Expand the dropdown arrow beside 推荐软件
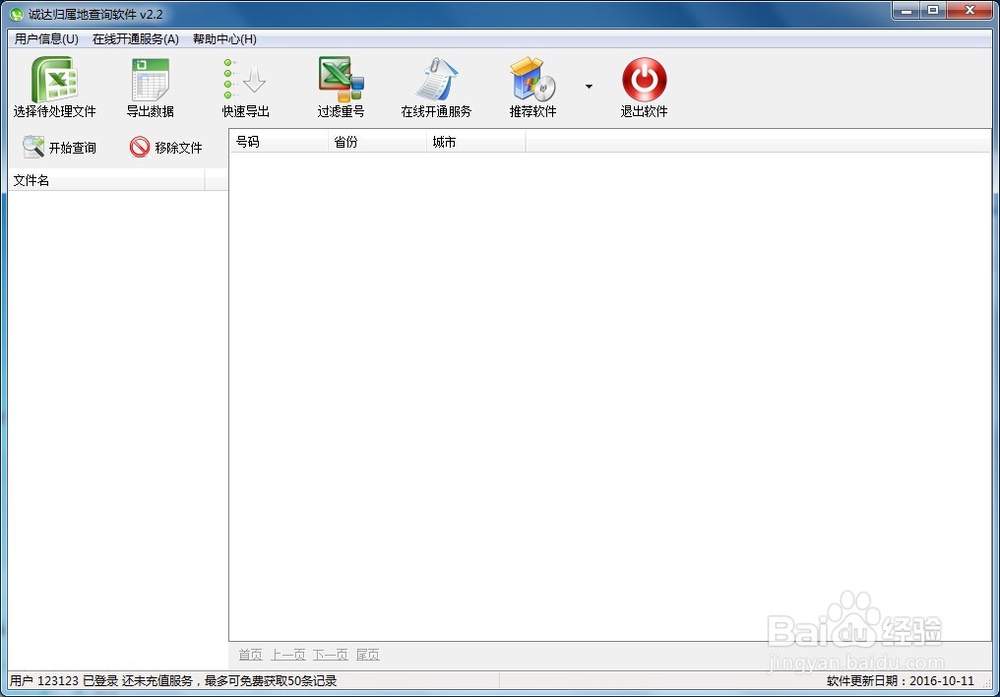 coord(589,86)
